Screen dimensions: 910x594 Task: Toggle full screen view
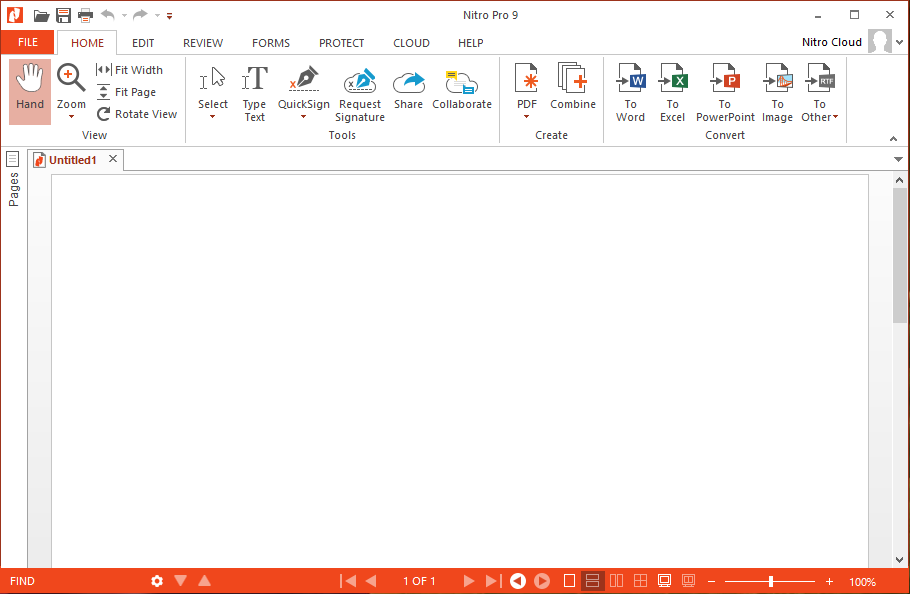coord(665,581)
